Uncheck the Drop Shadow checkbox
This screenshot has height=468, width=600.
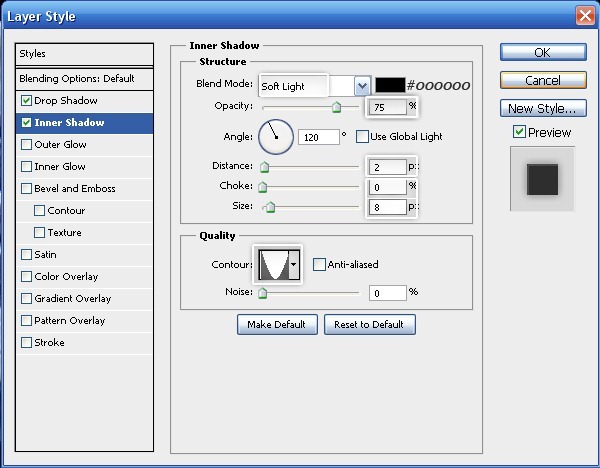click(x=26, y=101)
